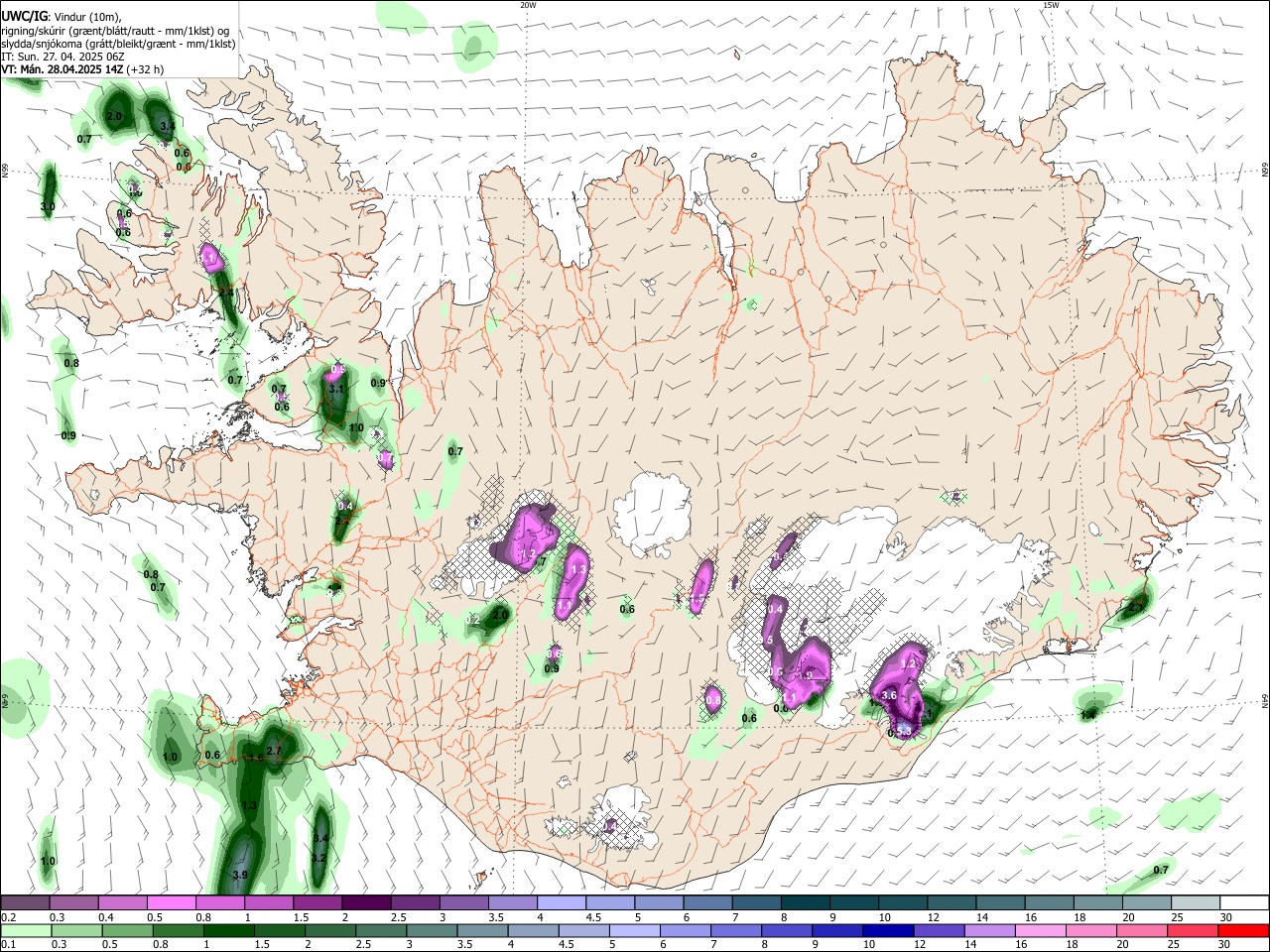The image size is (1270, 952).
Task: Select the darkest purple 2 swatch in snow legend
Action: [366, 902]
